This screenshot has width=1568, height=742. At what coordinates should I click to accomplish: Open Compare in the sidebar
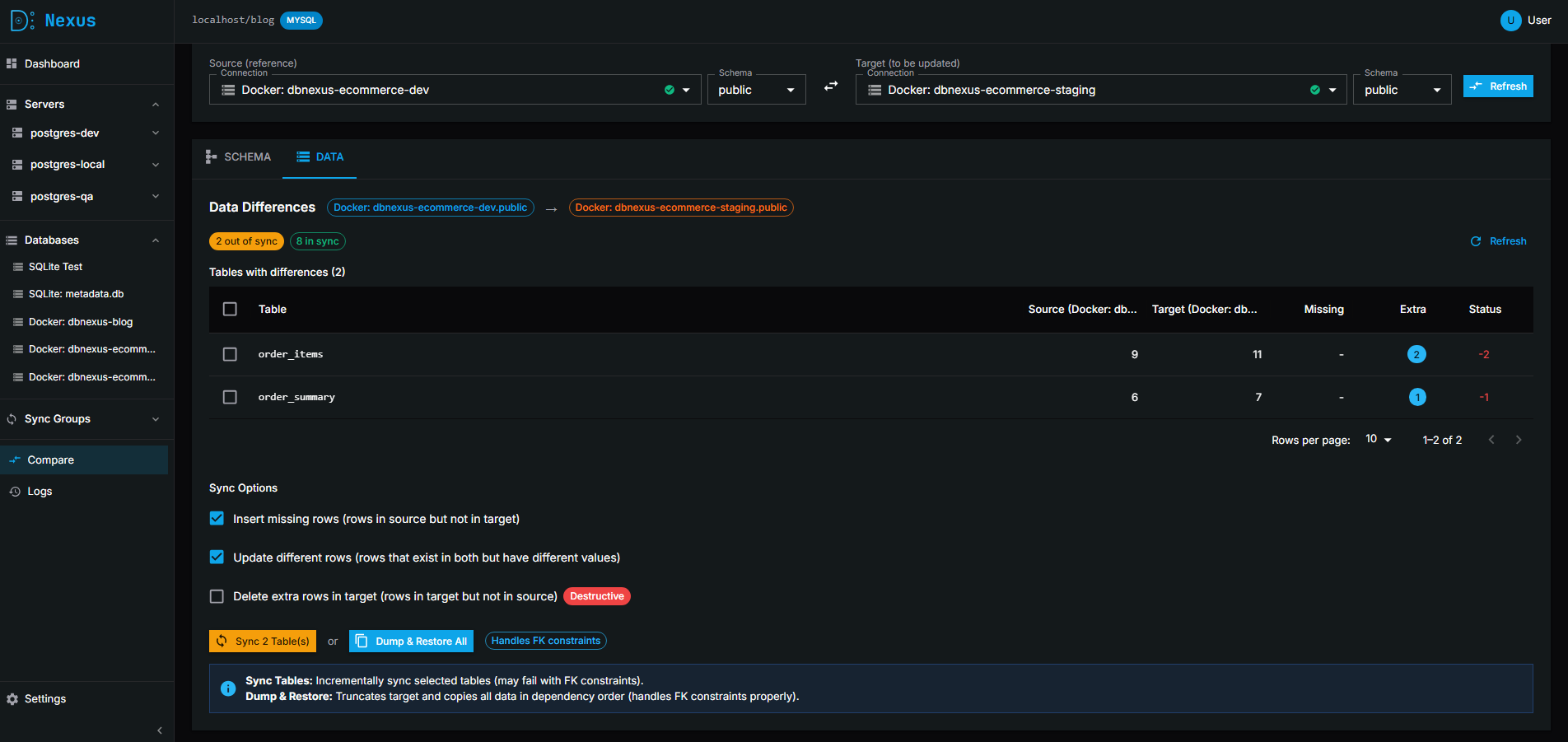(50, 460)
